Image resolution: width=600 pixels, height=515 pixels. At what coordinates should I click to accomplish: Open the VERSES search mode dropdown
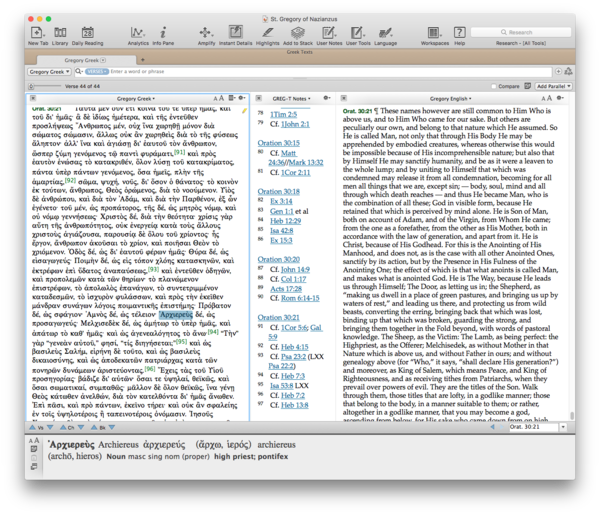point(97,72)
